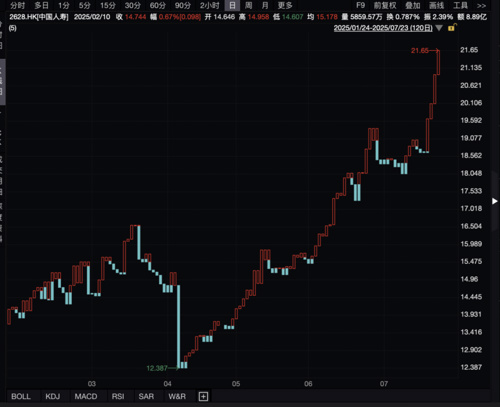Switch to the RSI indicator tab
The width and height of the screenshot is (500, 407).
(118, 396)
